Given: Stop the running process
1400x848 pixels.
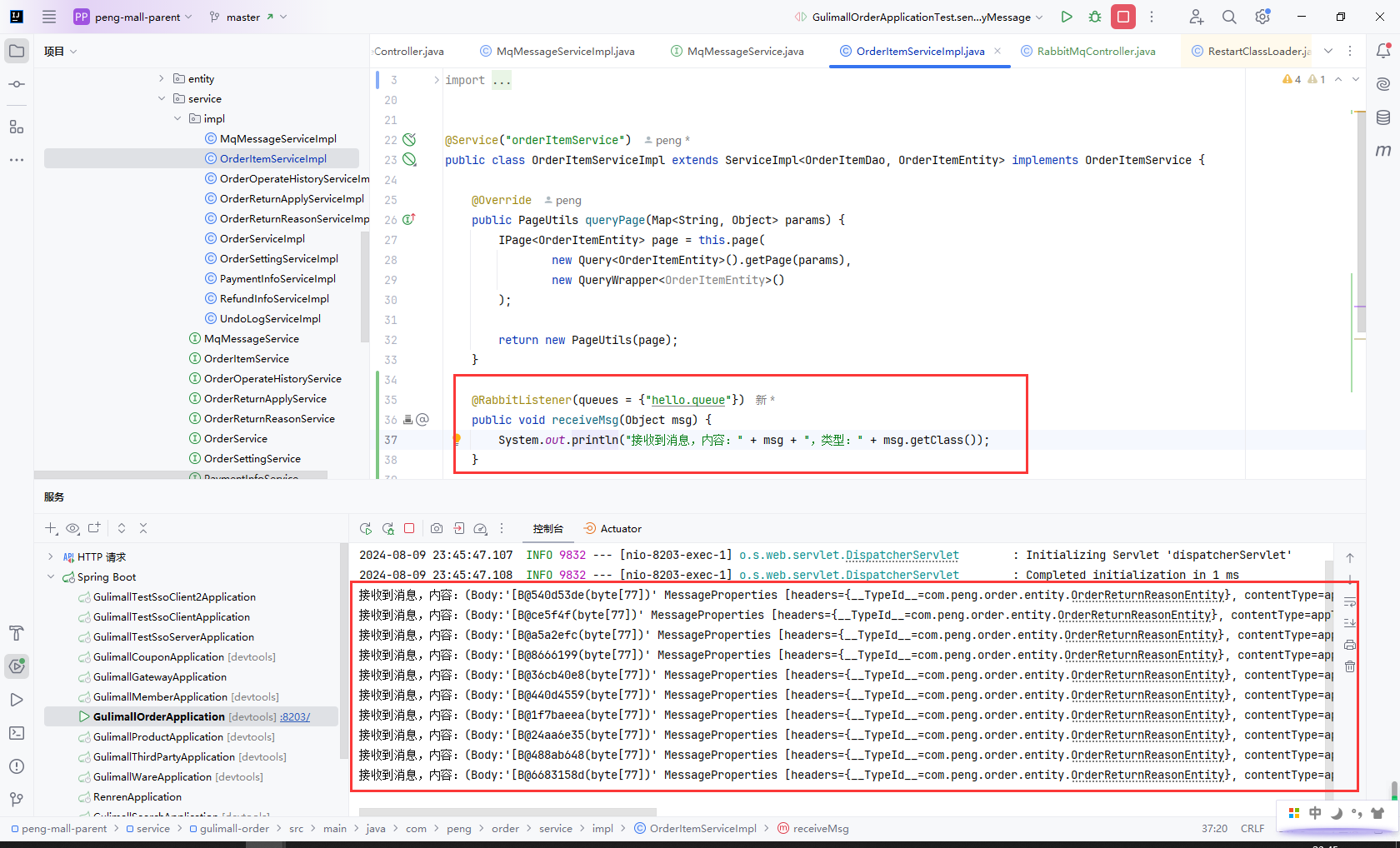Looking at the screenshot, I should (1123, 17).
